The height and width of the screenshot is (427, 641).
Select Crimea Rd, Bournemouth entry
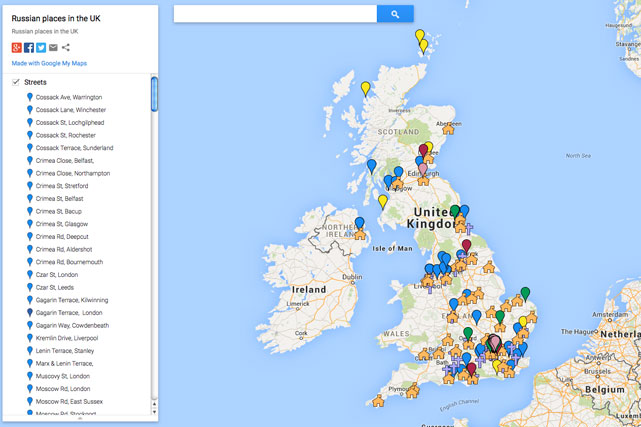click(69, 262)
